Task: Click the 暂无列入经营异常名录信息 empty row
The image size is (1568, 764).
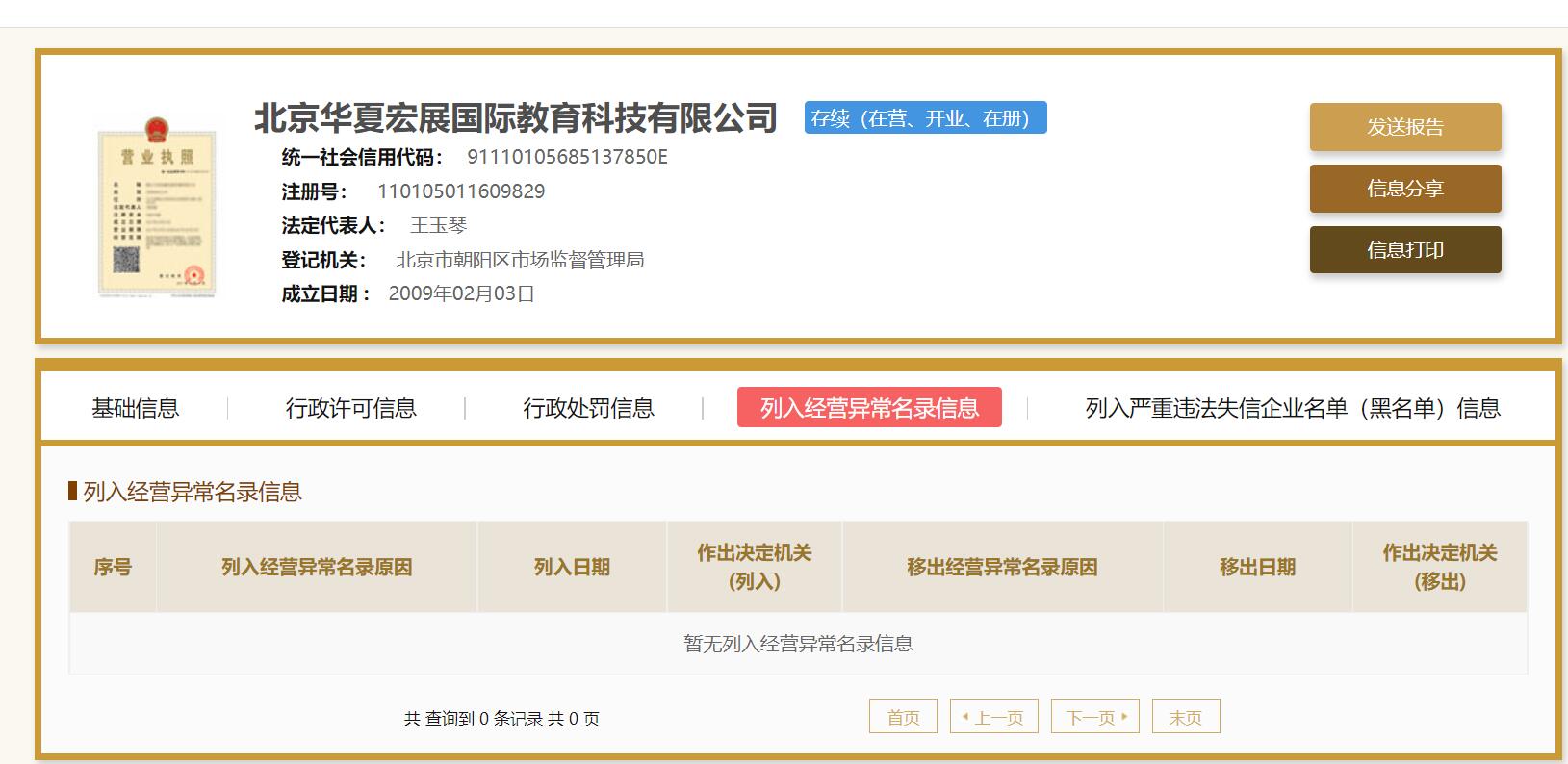Action: (798, 644)
